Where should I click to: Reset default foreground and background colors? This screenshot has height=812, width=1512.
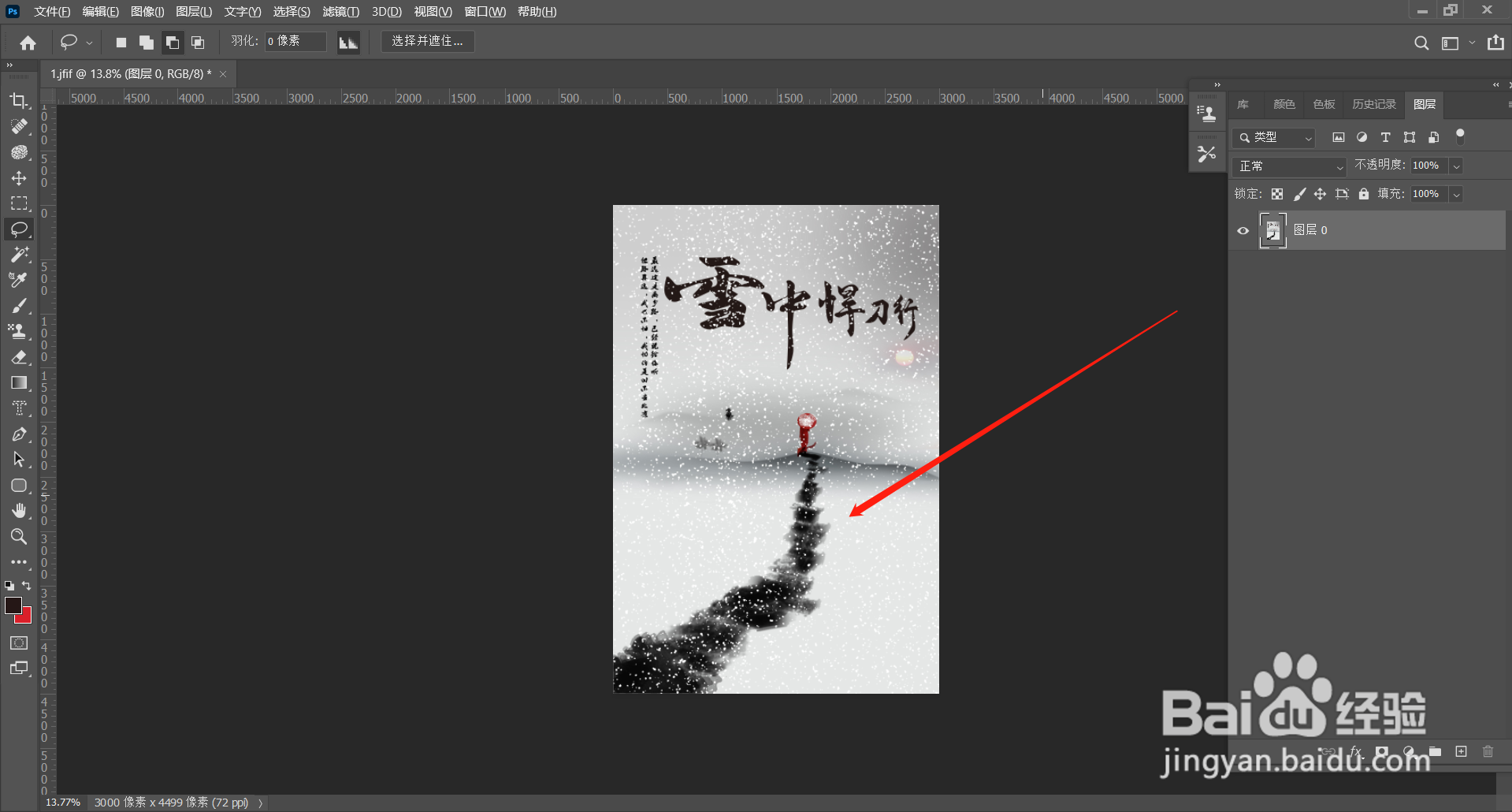click(x=9, y=586)
